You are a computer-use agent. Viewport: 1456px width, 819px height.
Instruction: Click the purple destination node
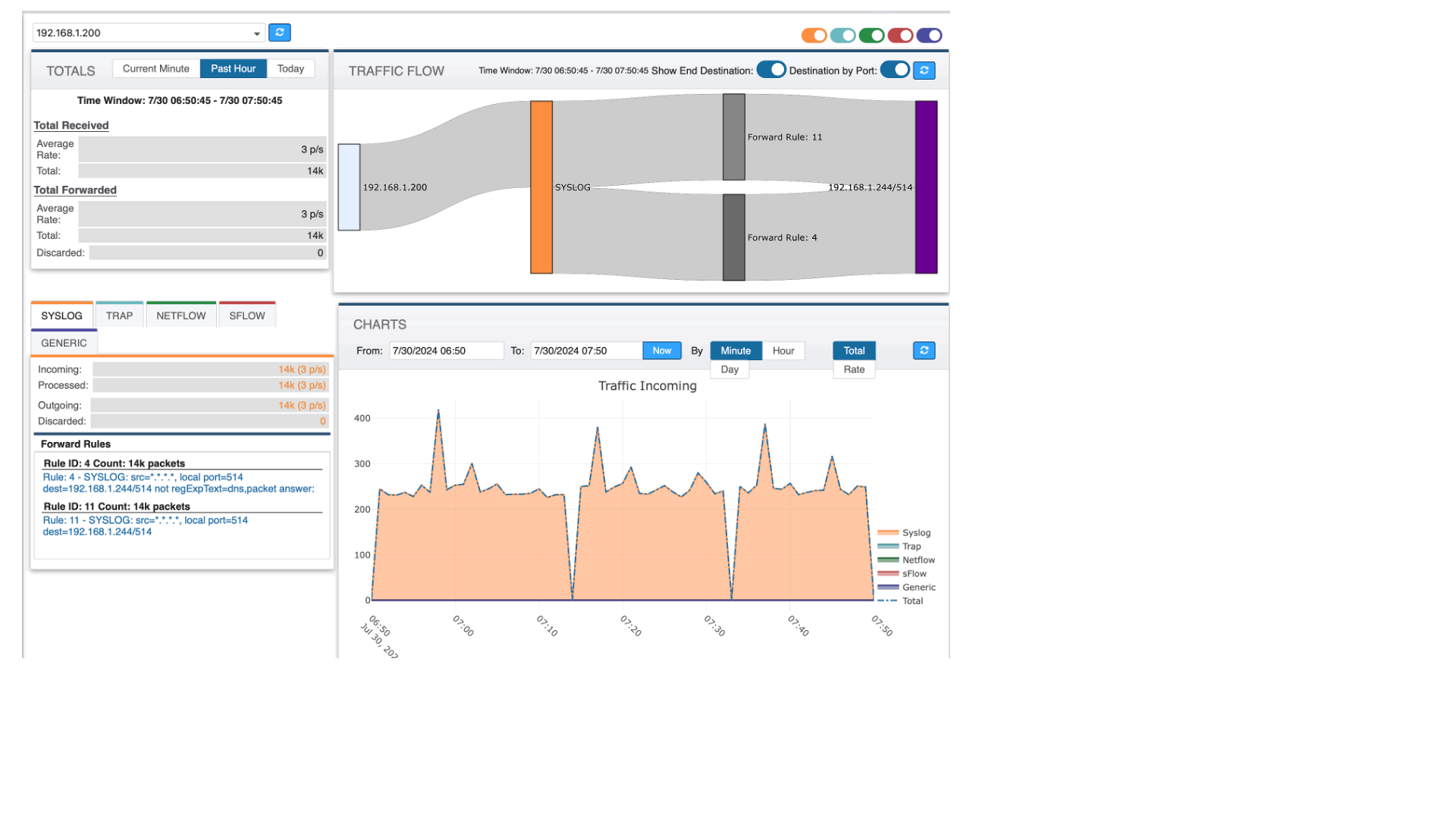[926, 187]
